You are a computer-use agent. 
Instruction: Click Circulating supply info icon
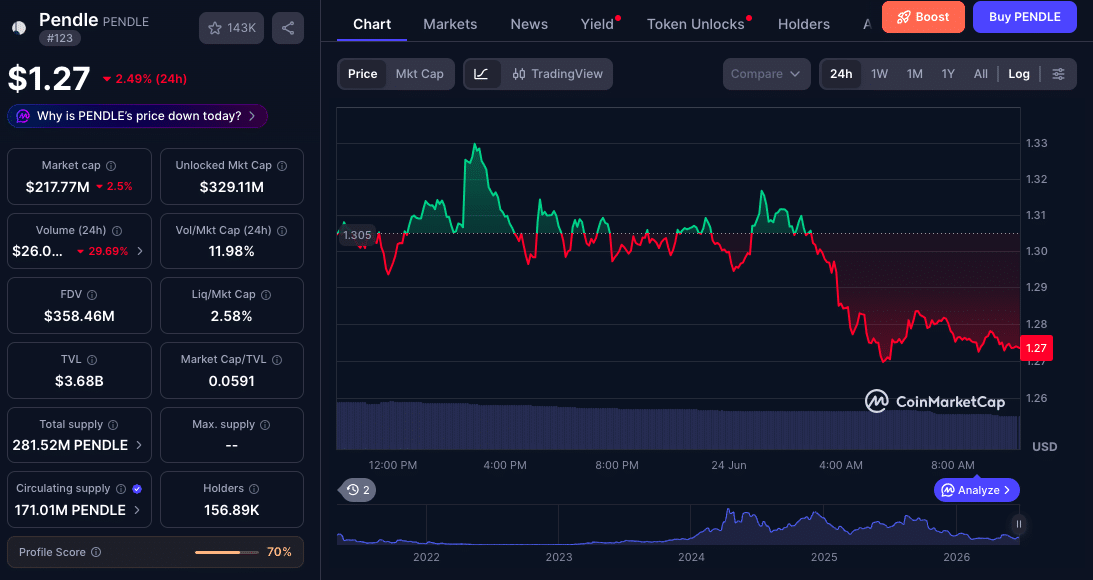[x=121, y=489]
